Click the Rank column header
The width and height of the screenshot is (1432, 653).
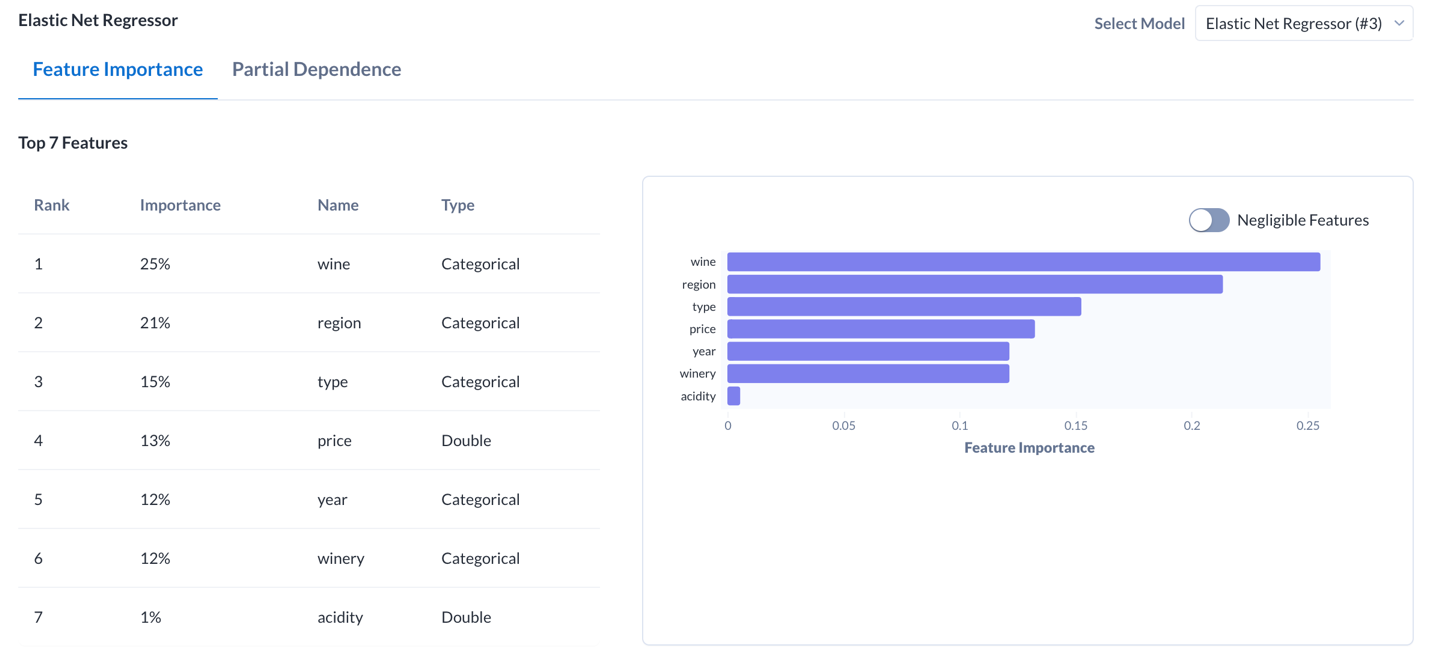tap(52, 205)
